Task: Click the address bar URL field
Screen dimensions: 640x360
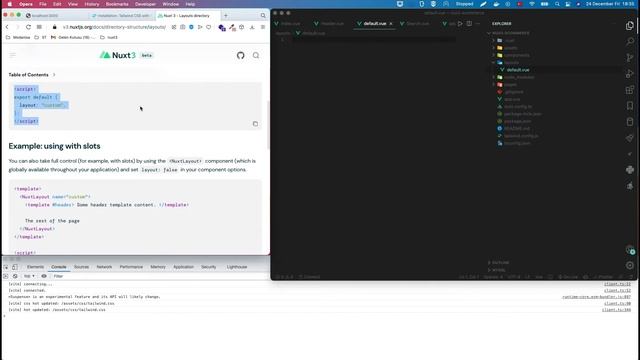Action: (x=114, y=27)
